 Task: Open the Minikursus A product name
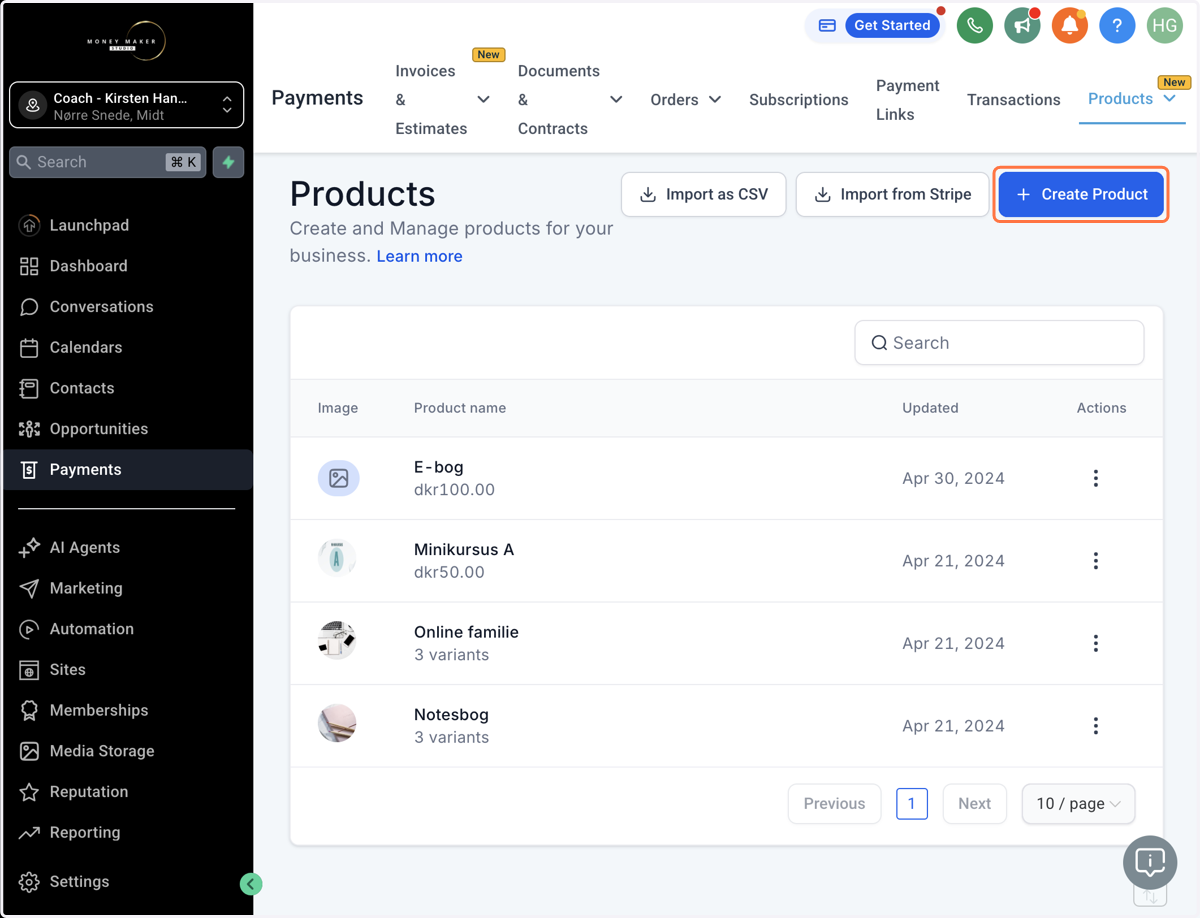[464, 550]
